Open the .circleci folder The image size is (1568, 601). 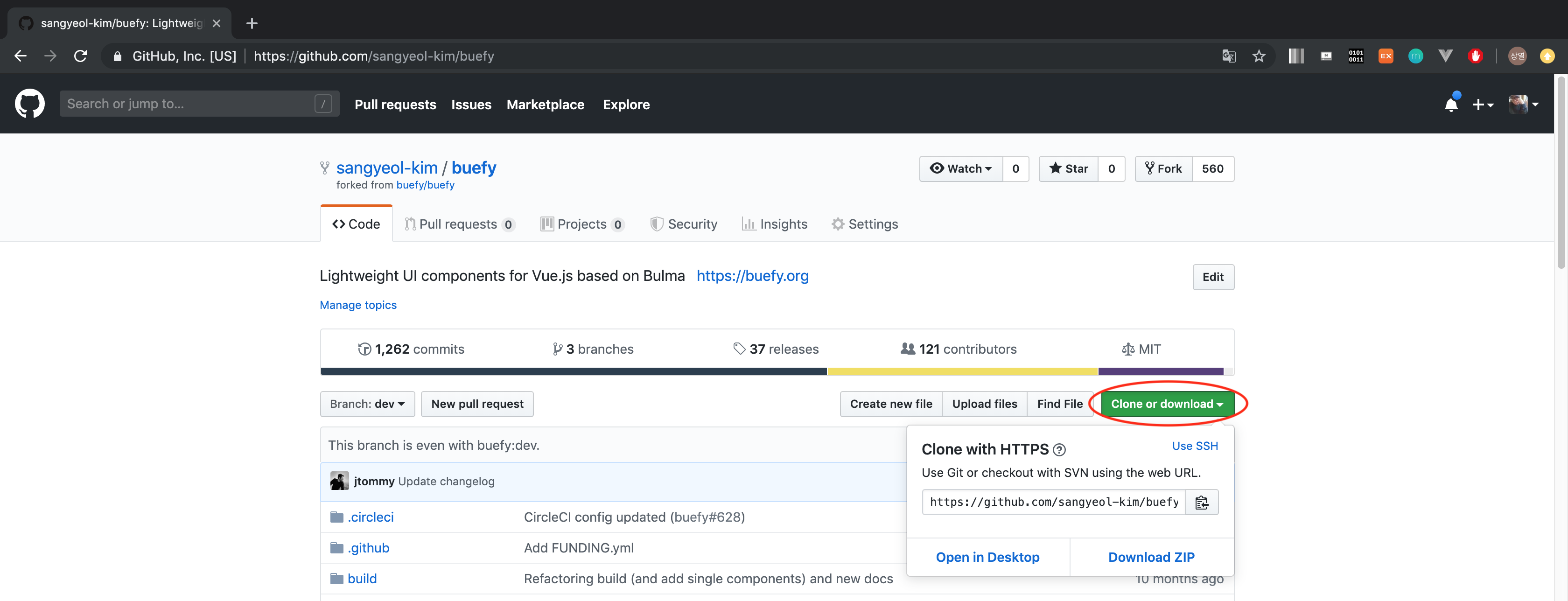[370, 517]
